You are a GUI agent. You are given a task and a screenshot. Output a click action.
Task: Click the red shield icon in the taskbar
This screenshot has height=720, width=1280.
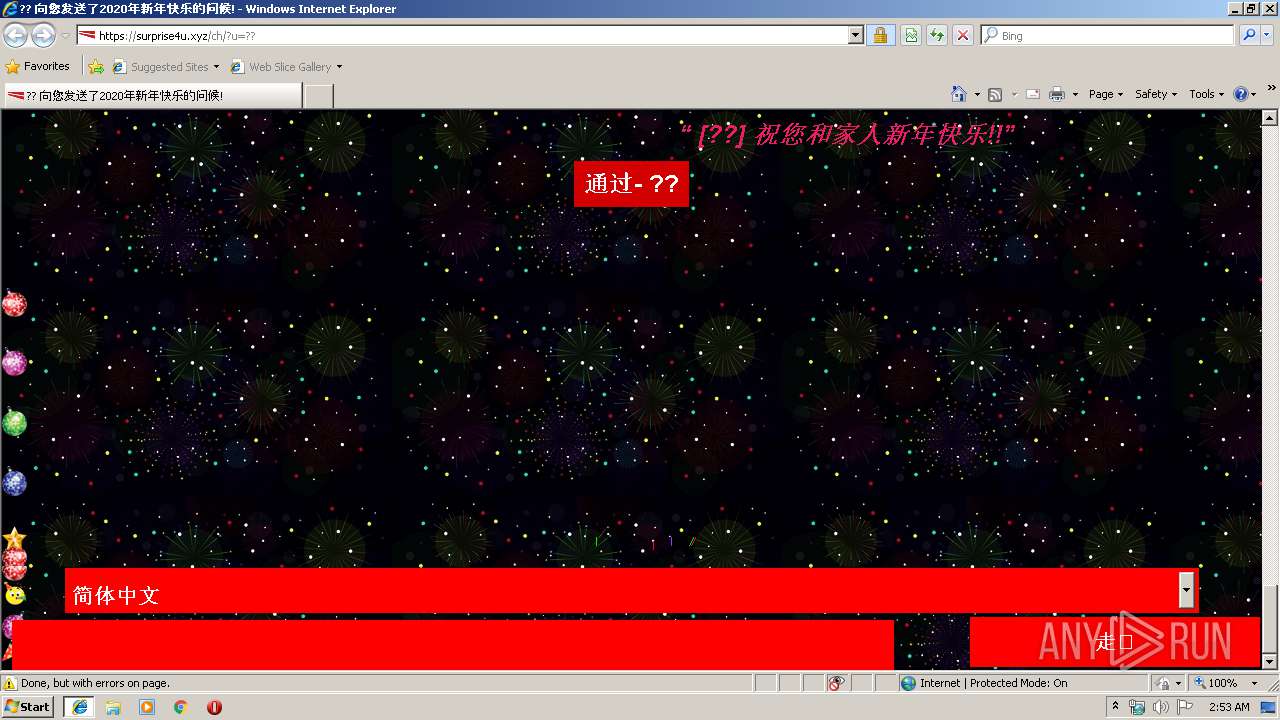click(214, 707)
